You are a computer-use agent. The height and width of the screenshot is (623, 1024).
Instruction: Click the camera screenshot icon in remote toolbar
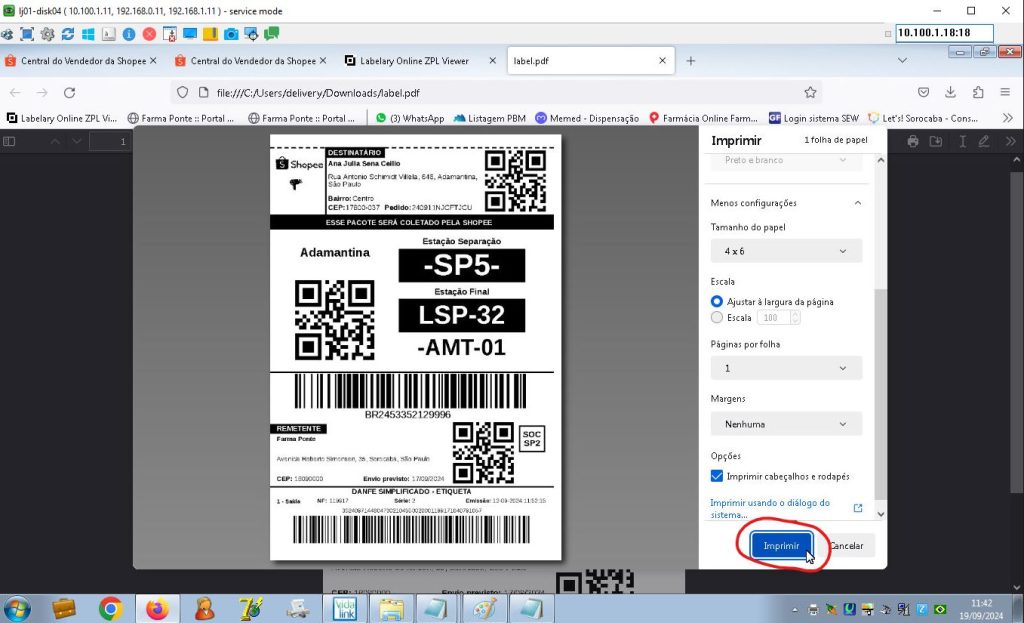[x=231, y=33]
